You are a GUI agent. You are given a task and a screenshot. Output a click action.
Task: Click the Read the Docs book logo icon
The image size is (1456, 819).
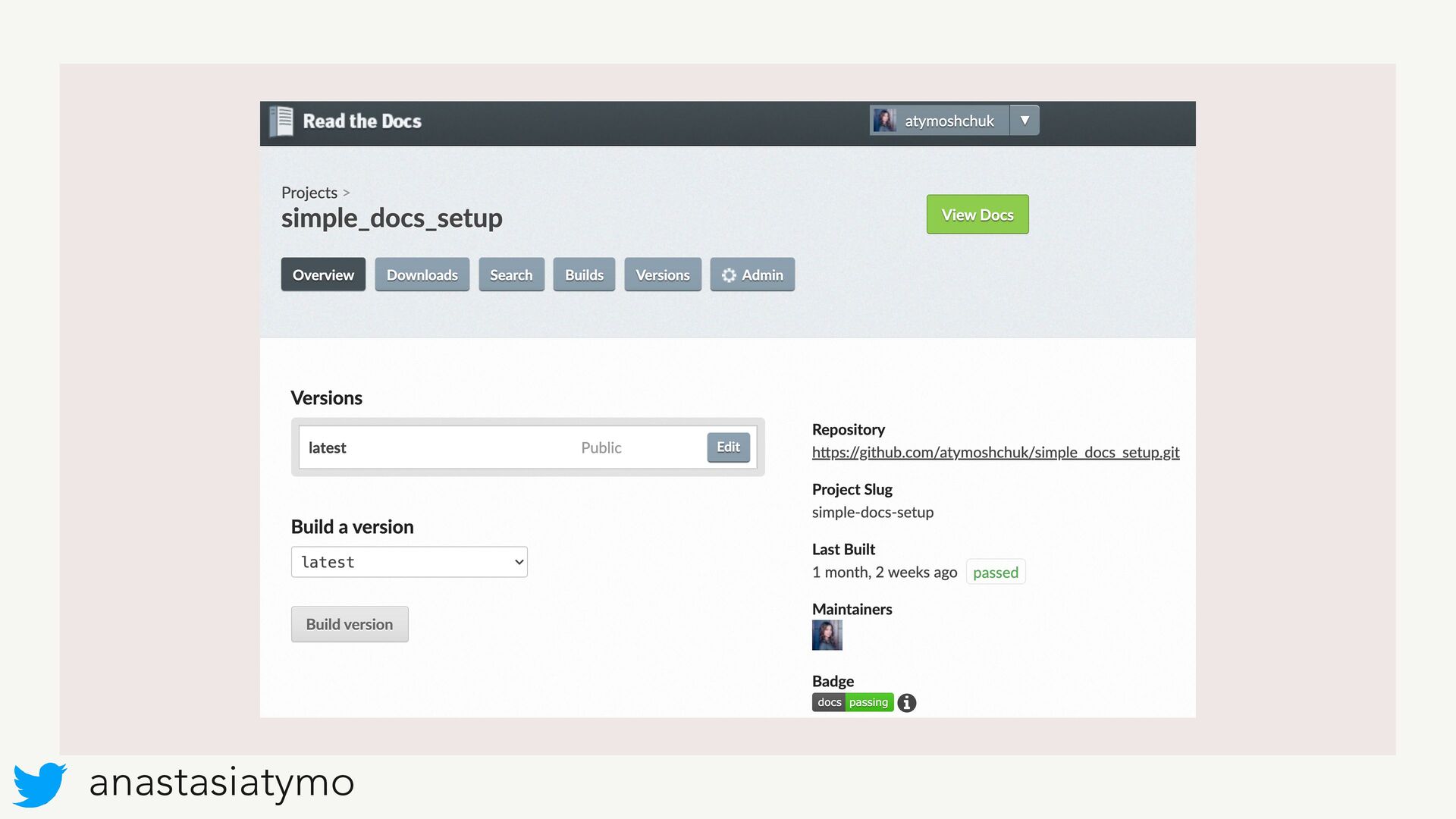(x=281, y=121)
